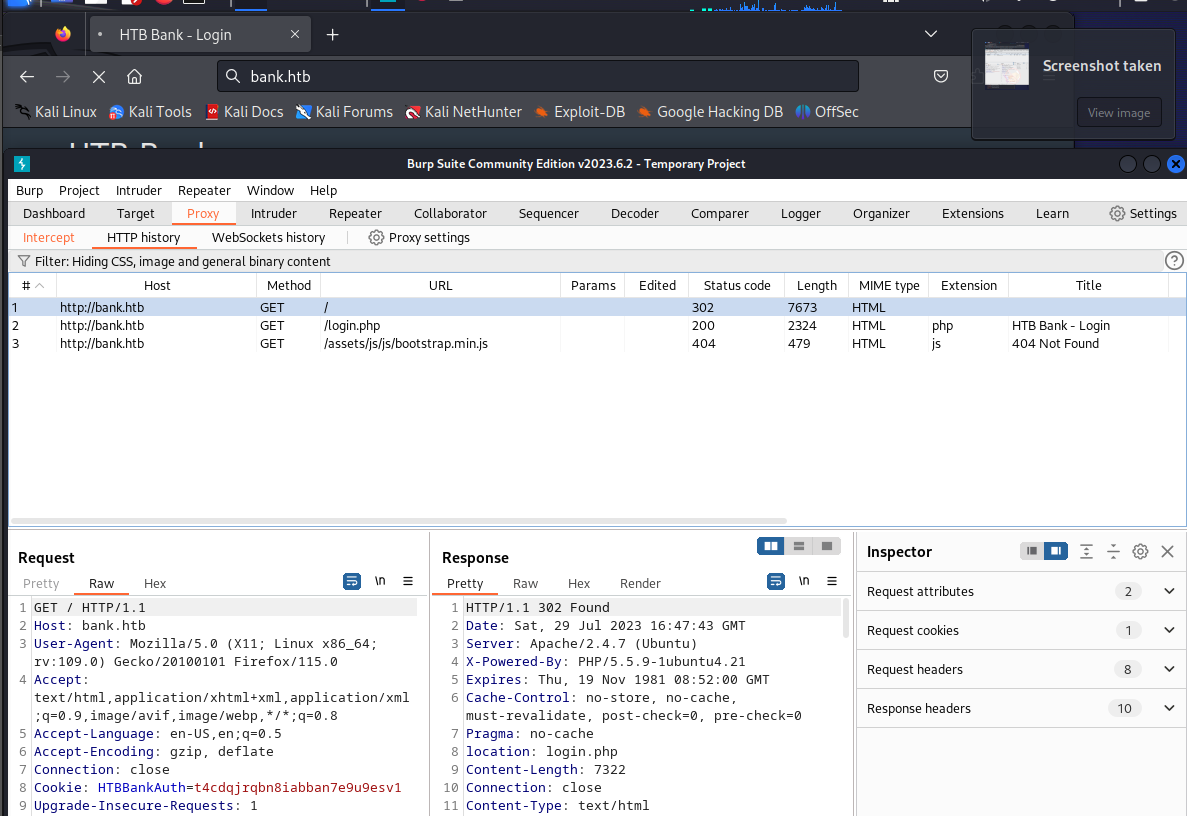Switch the response to Raw view
This screenshot has height=816, width=1187.
click(x=525, y=584)
